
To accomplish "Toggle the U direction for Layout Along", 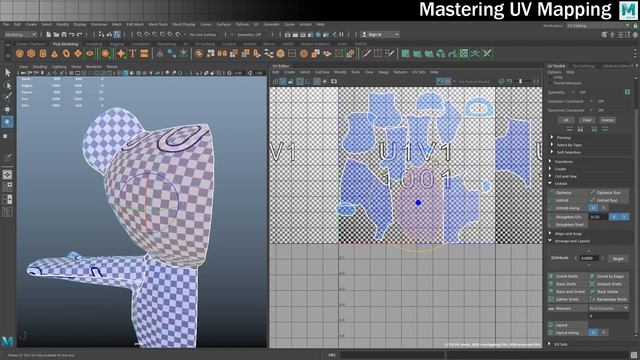I will [x=593, y=333].
